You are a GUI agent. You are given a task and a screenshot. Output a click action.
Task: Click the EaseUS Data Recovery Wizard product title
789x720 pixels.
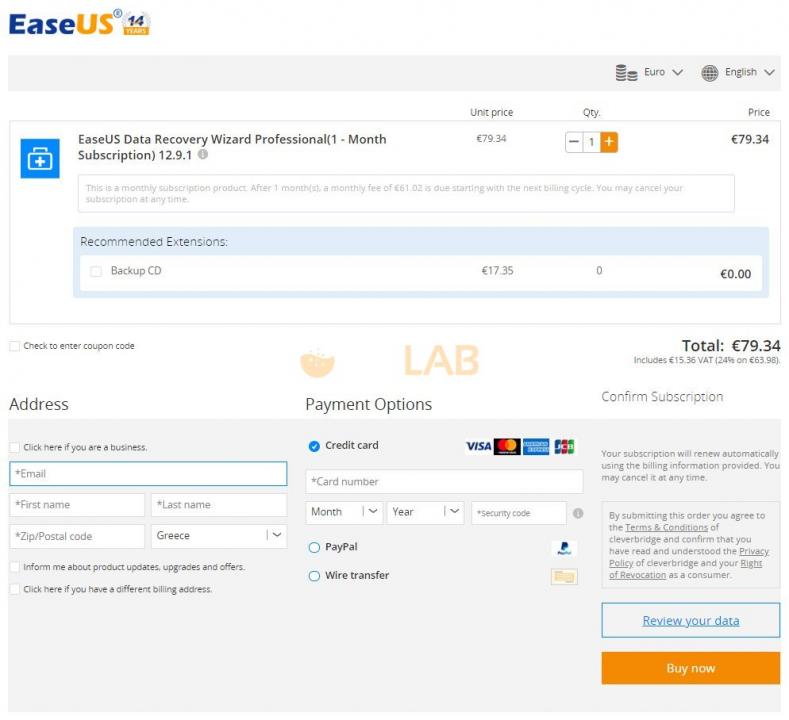click(x=232, y=147)
